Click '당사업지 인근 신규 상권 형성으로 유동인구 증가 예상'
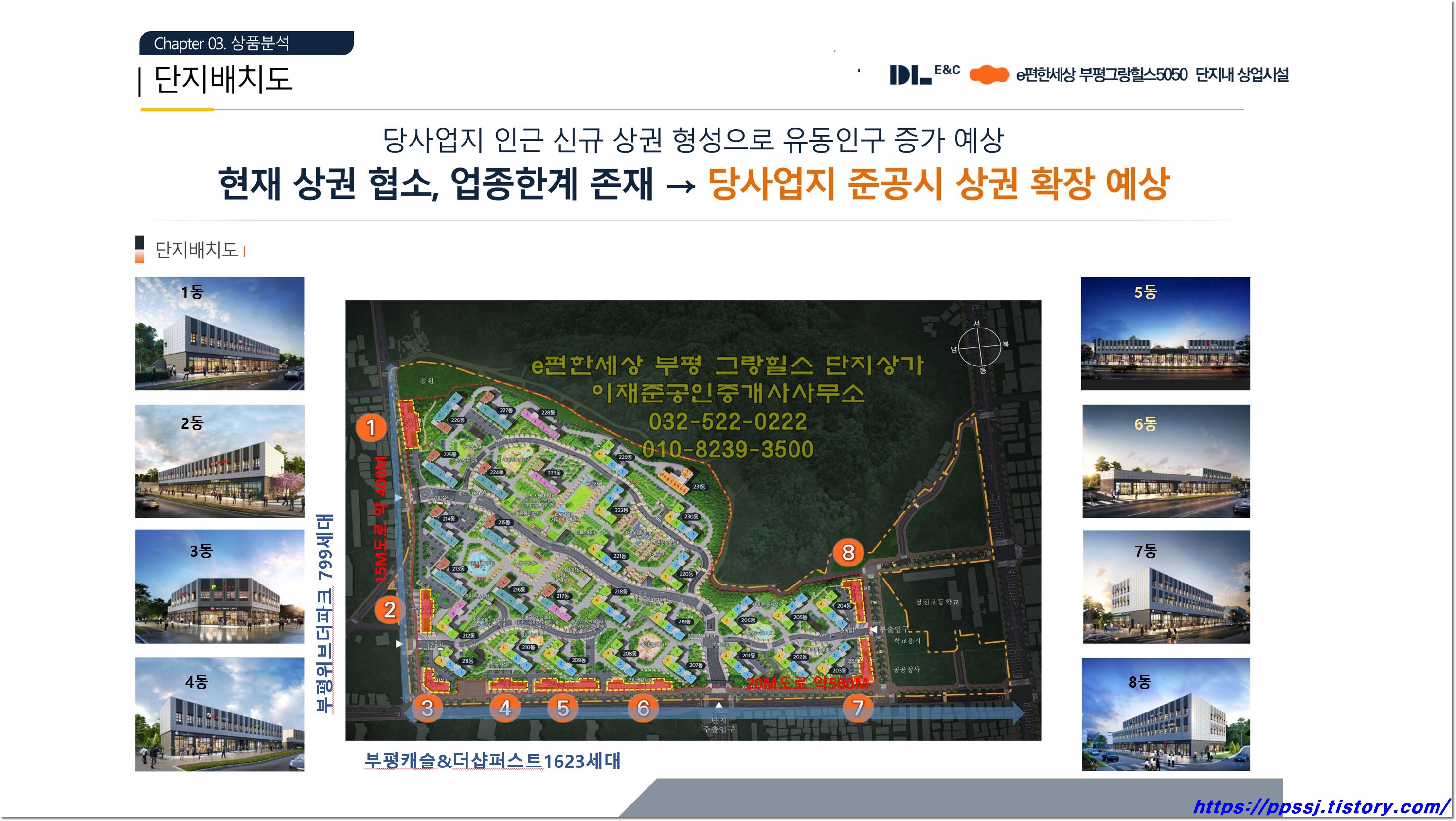The width and height of the screenshot is (1456, 821). (x=694, y=140)
